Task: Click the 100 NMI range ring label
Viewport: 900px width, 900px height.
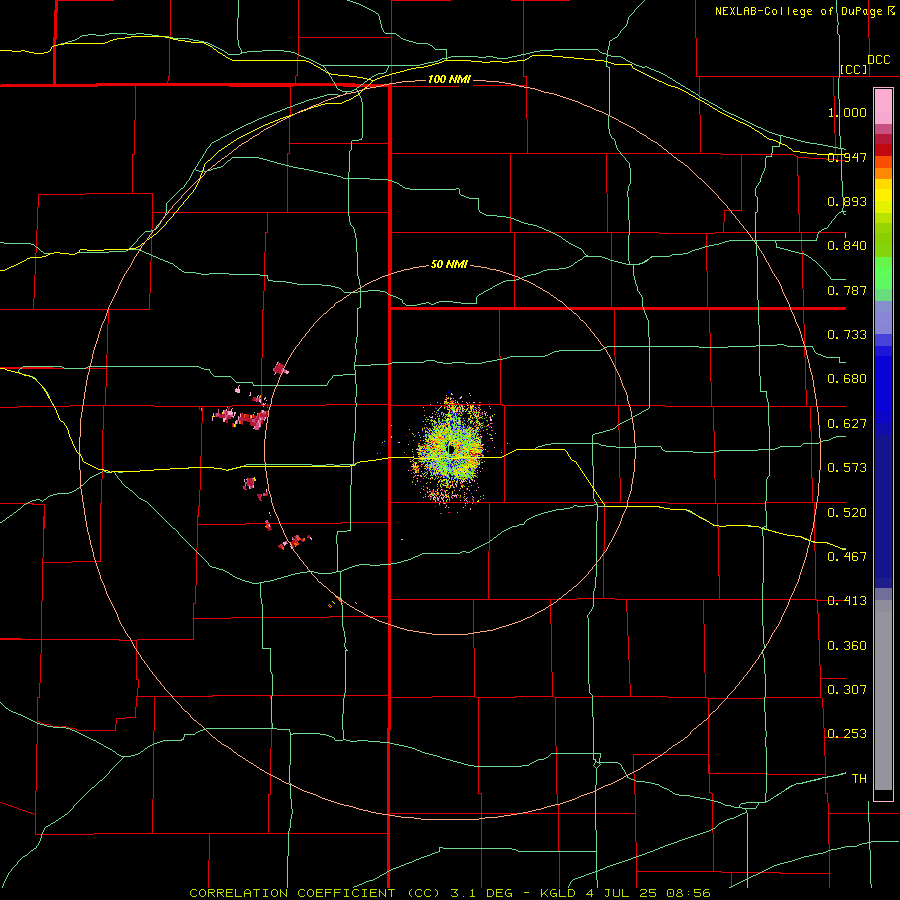Action: click(x=449, y=79)
